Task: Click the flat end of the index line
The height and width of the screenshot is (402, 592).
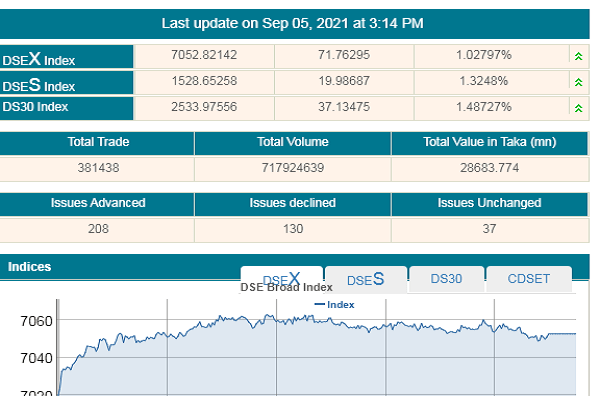Action: click(x=562, y=334)
